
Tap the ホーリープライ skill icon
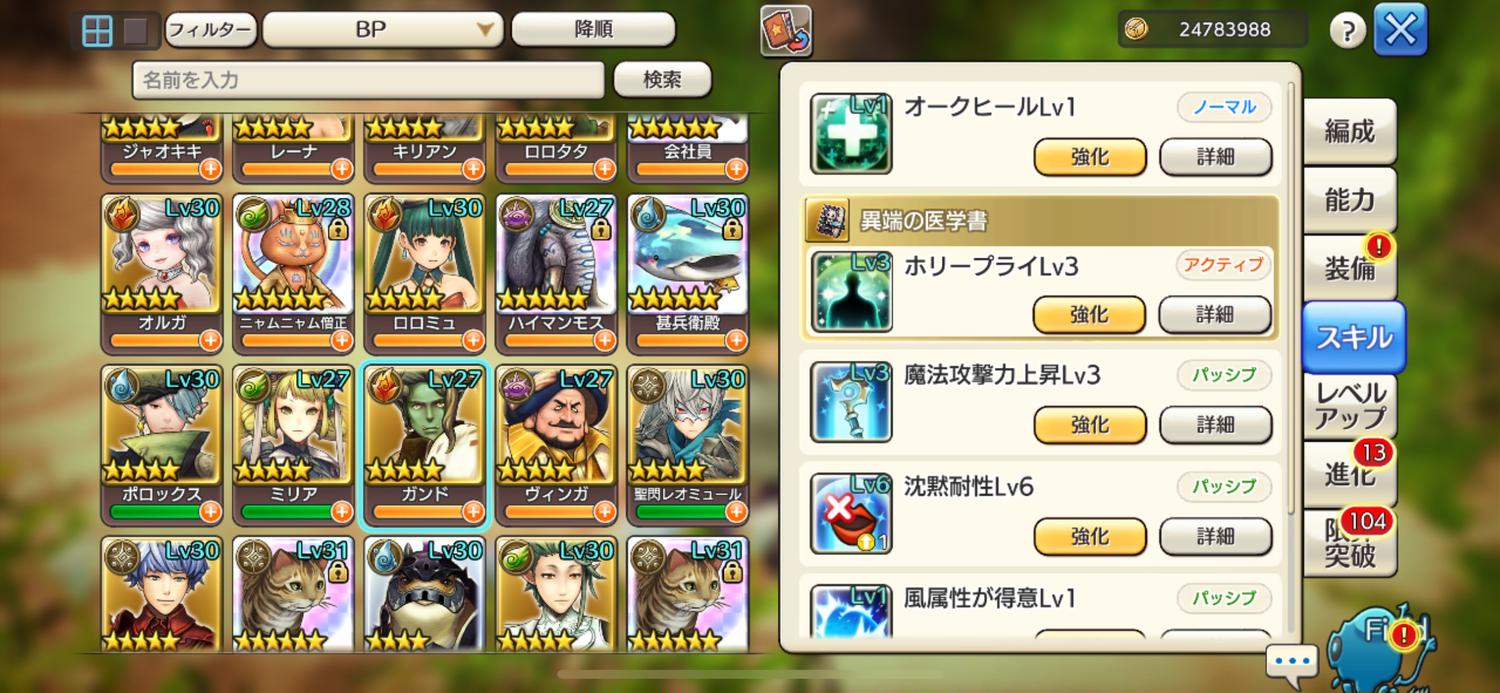tap(851, 292)
